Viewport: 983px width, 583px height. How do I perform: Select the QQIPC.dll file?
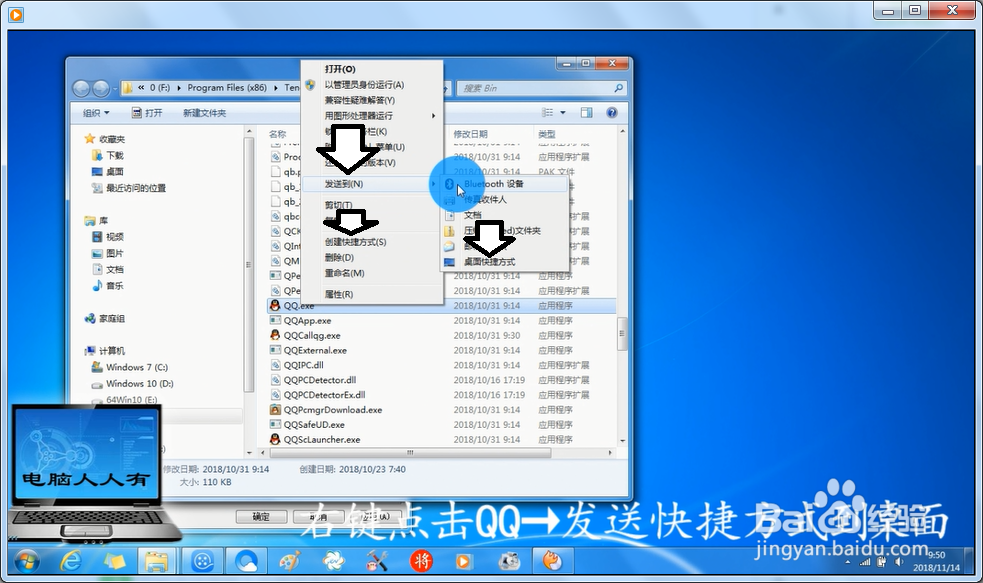(303, 365)
